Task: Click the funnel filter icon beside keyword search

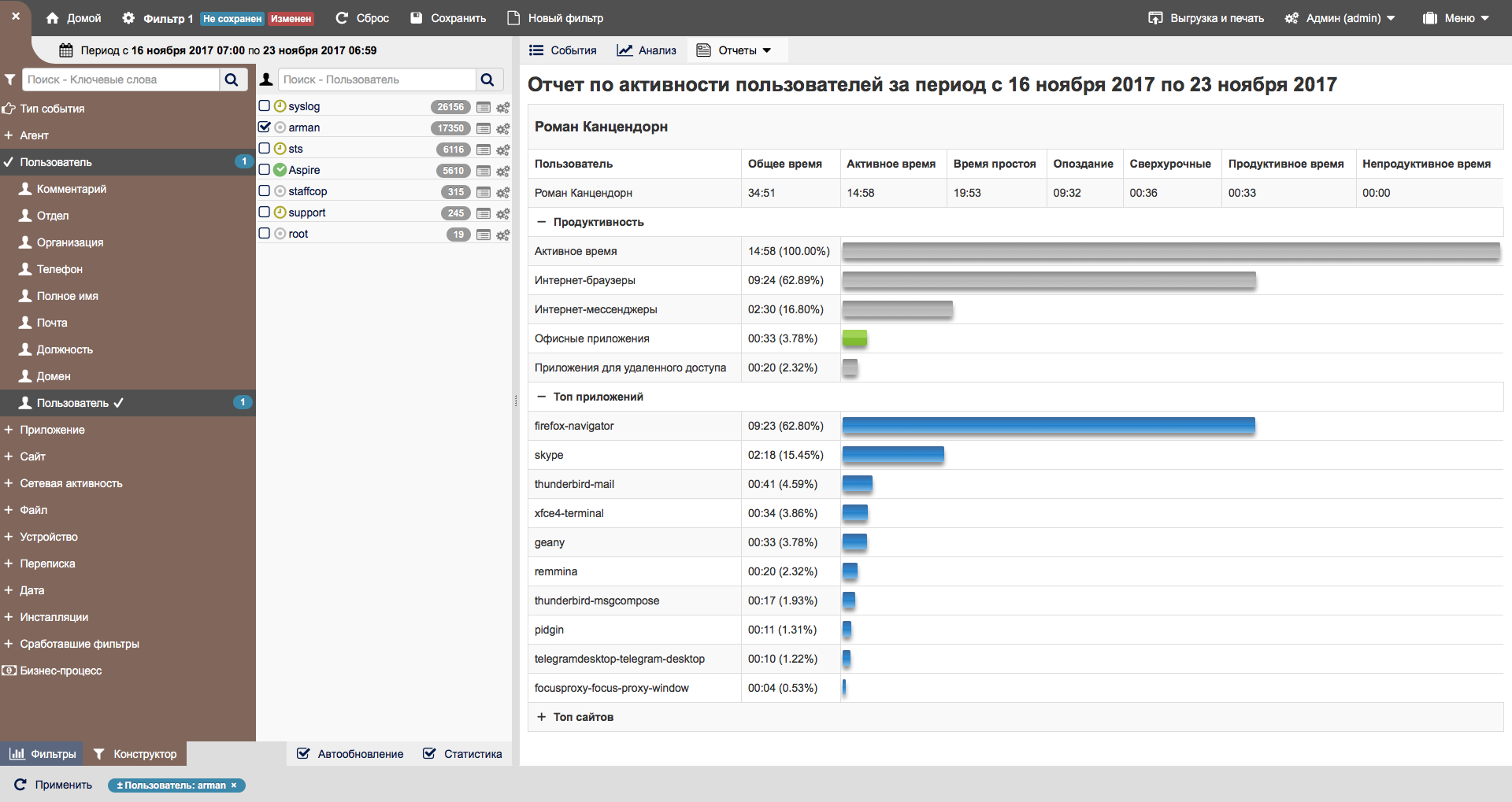Action: (x=10, y=79)
